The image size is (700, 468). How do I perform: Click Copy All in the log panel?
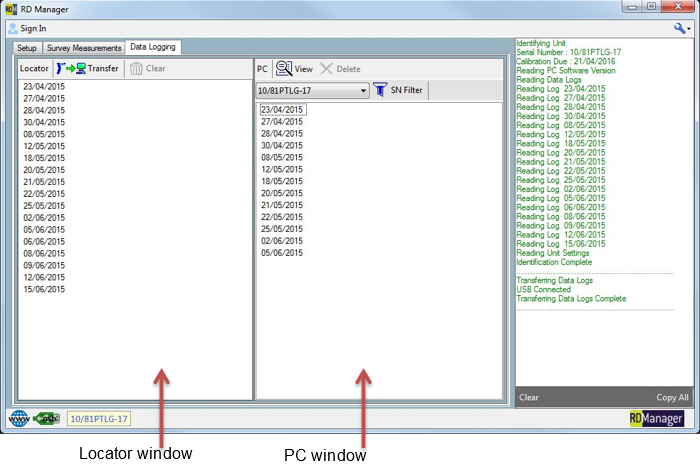[x=672, y=397]
